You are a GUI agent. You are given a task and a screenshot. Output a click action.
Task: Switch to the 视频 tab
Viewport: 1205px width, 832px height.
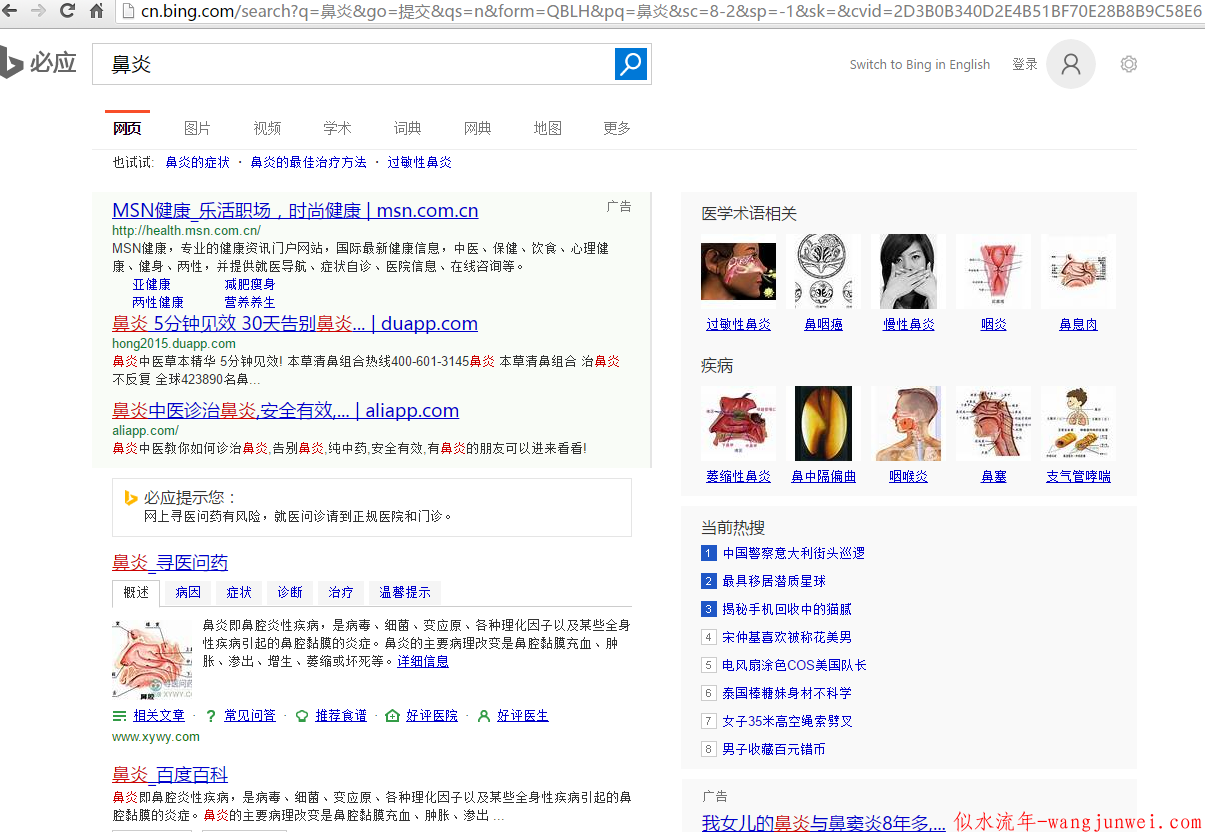(267, 128)
